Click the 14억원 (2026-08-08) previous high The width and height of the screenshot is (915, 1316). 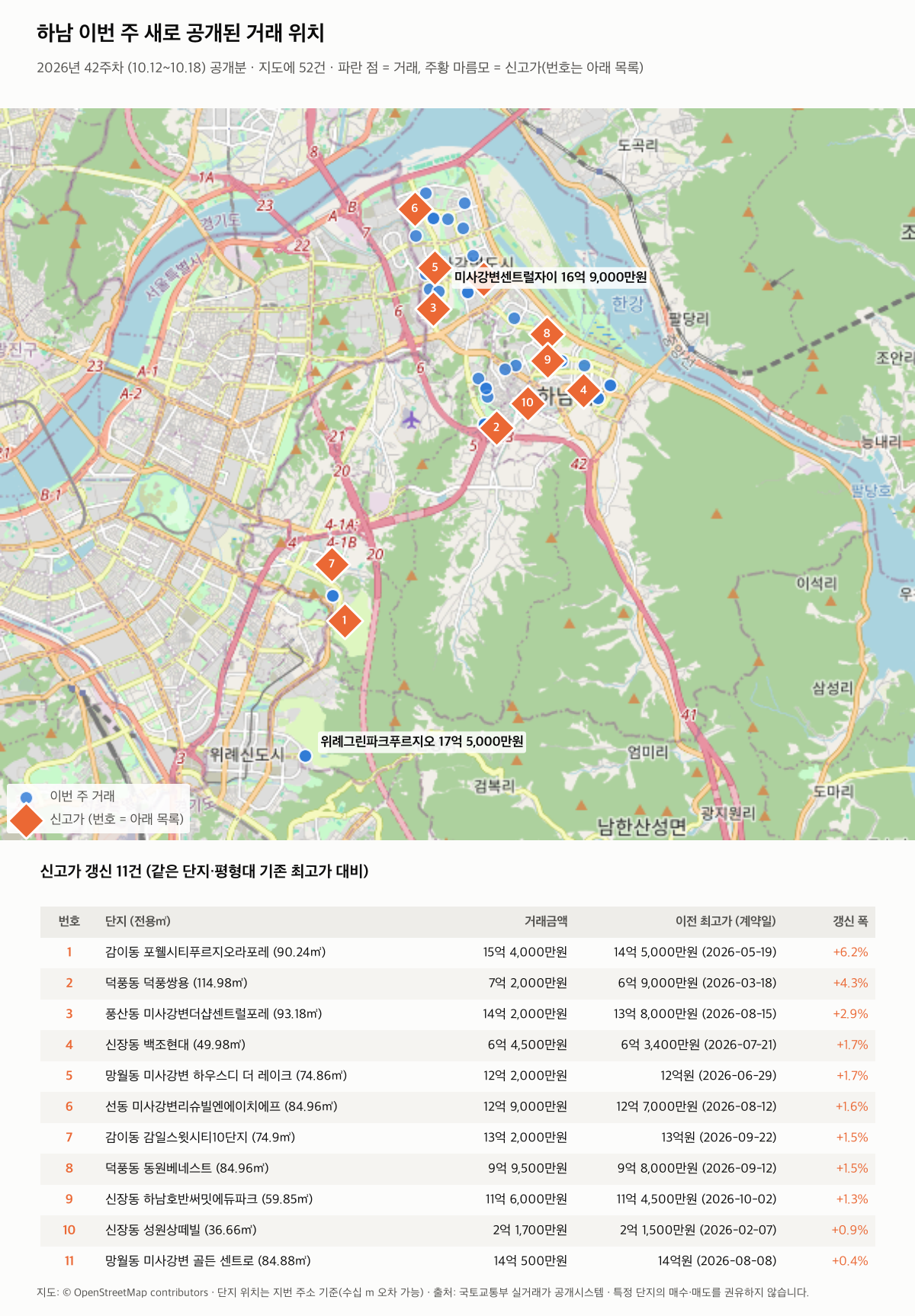click(718, 1261)
